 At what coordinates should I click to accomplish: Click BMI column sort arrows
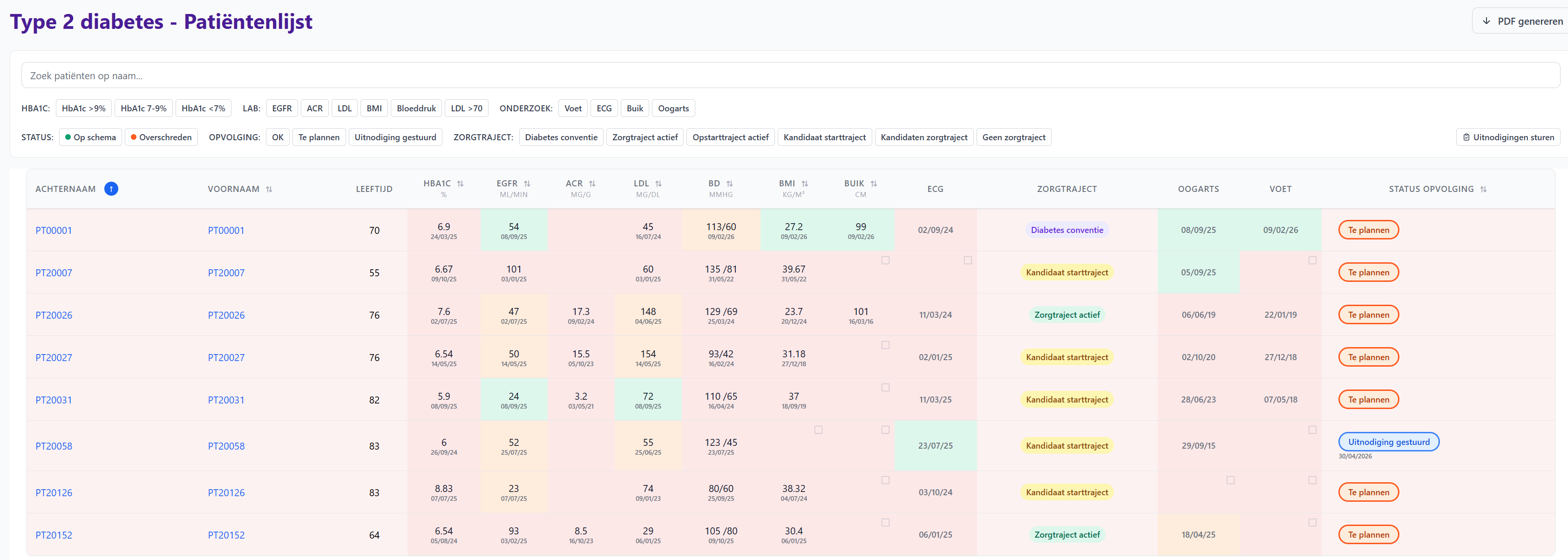point(805,184)
